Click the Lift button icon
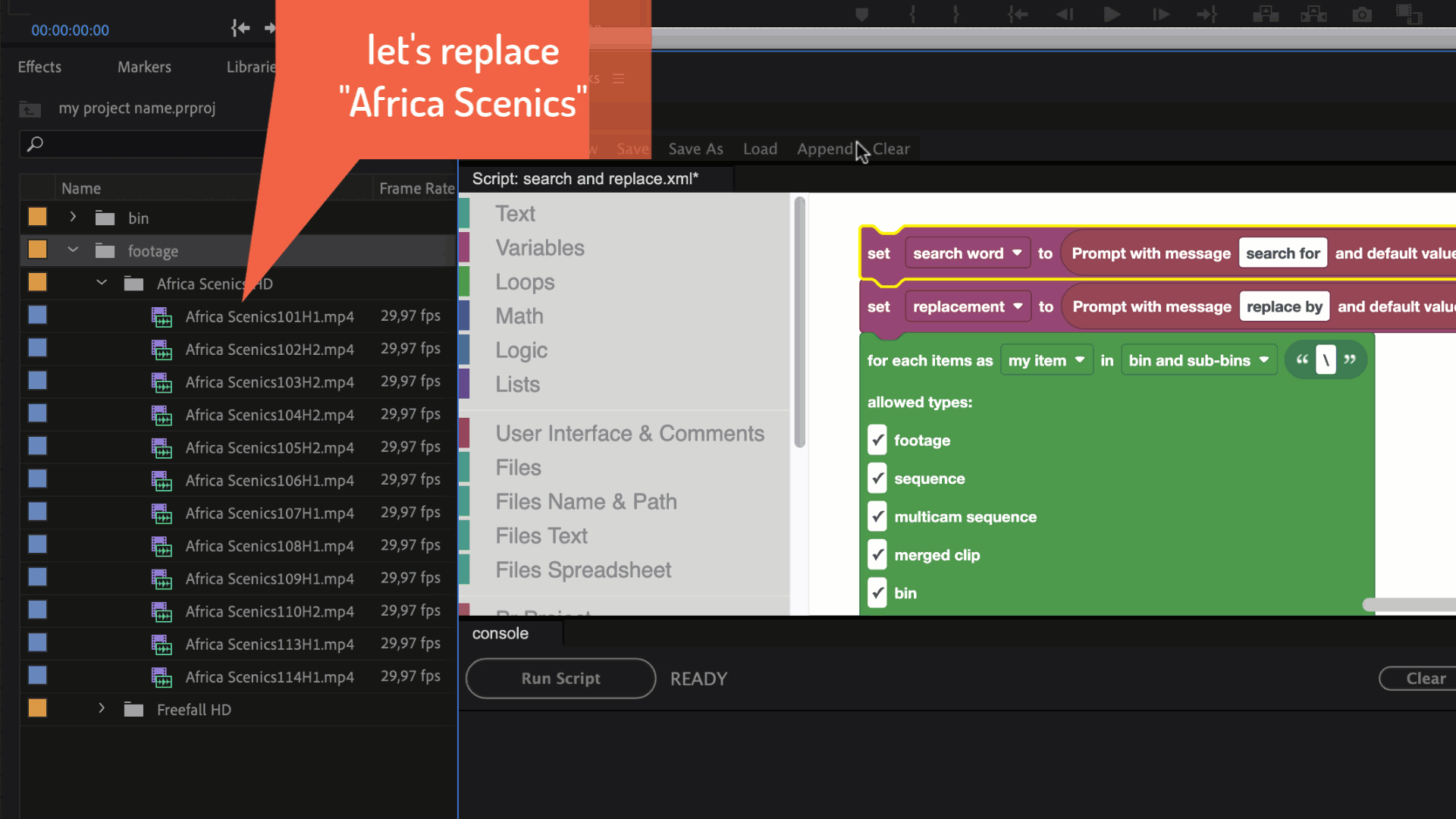1456x819 pixels. [x=1266, y=14]
